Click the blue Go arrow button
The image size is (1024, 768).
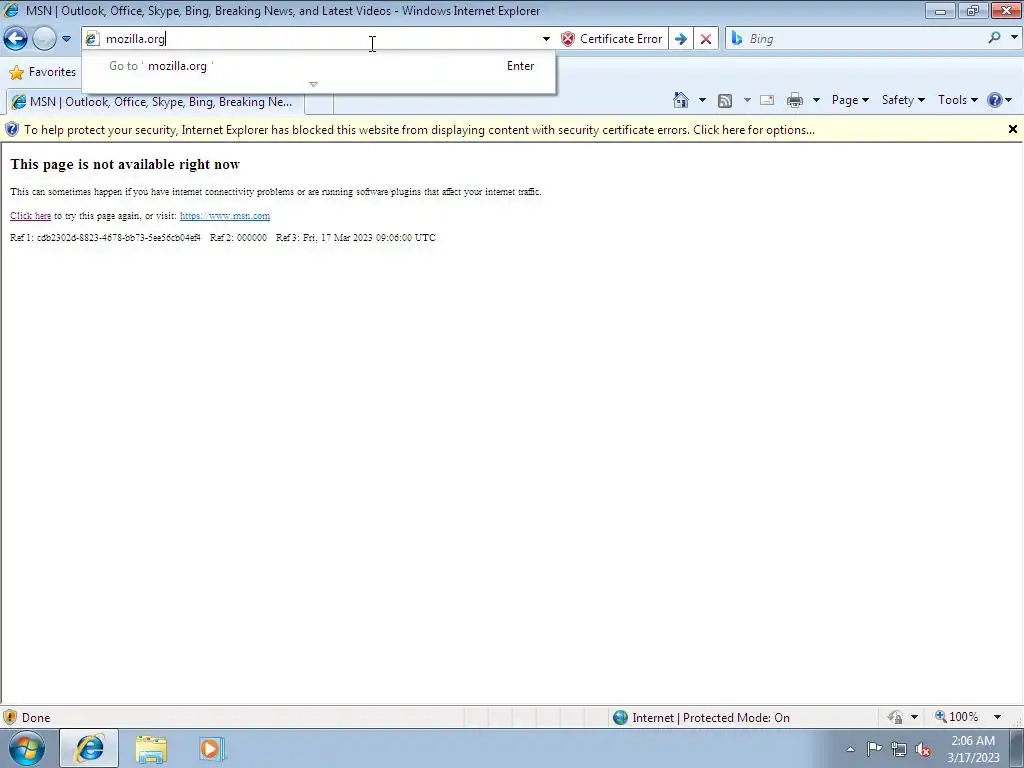[x=680, y=39]
